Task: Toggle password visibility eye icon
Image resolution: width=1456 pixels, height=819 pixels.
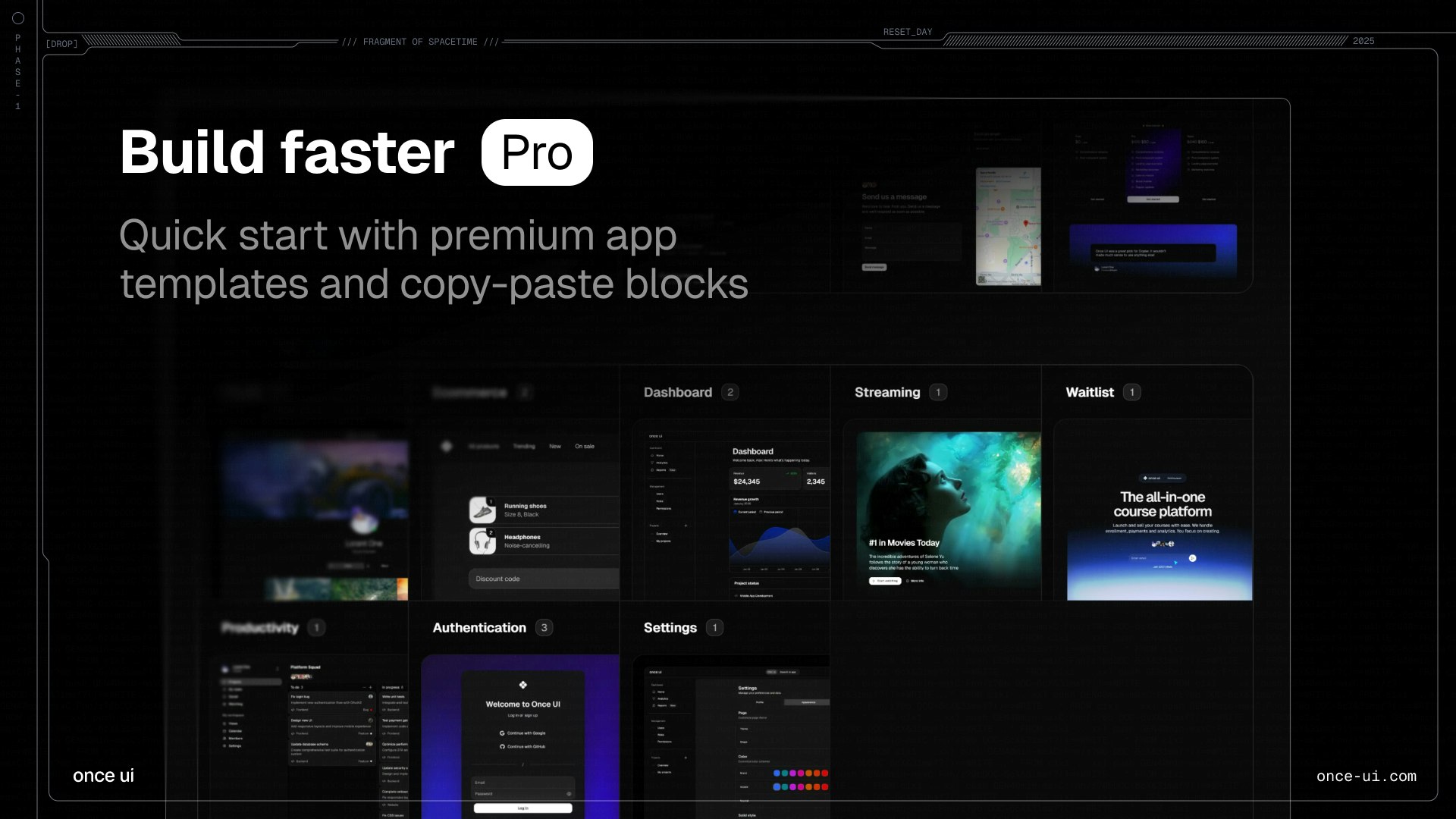Action: (x=569, y=794)
